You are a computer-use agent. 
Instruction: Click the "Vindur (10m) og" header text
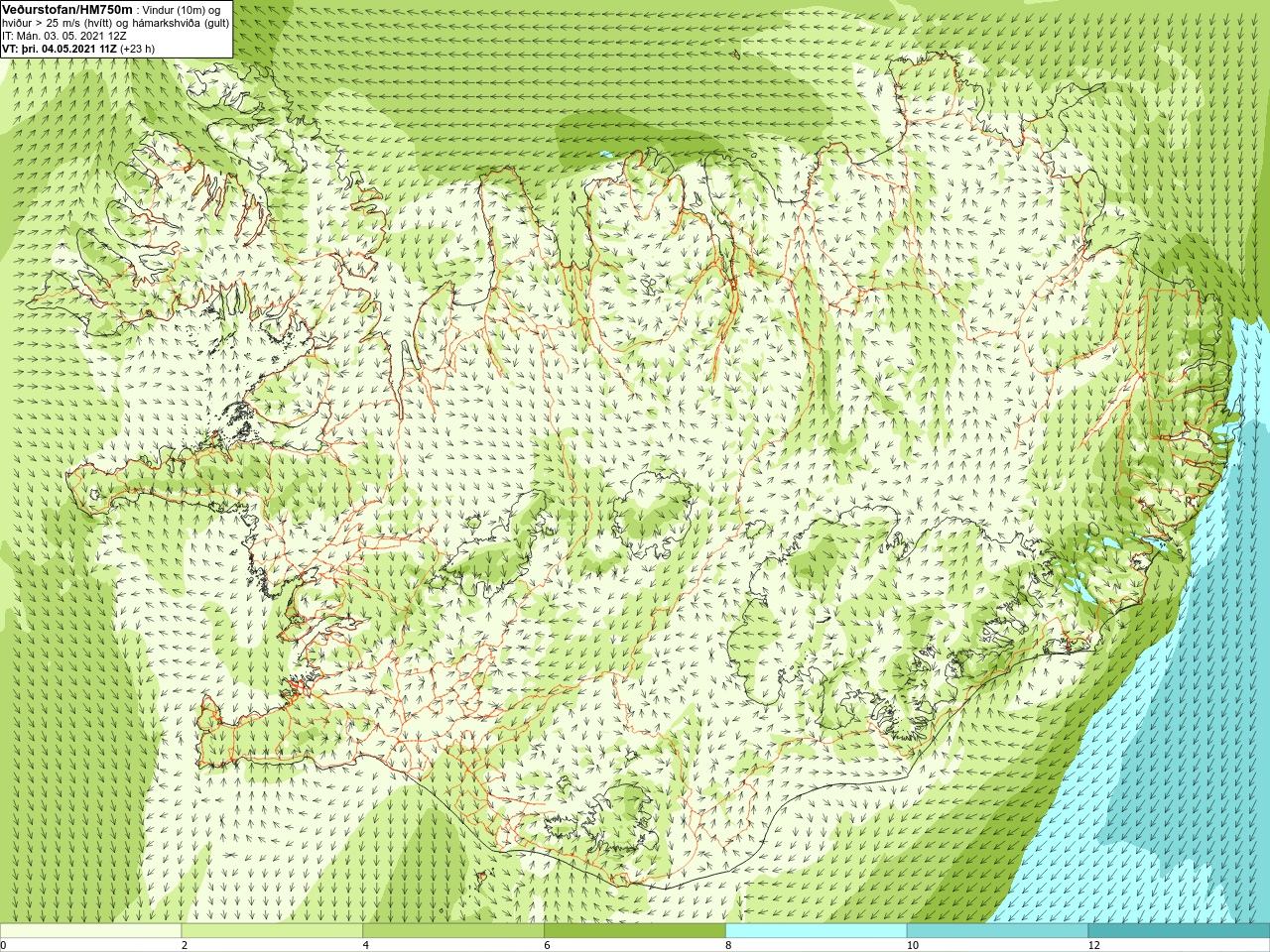182,10
